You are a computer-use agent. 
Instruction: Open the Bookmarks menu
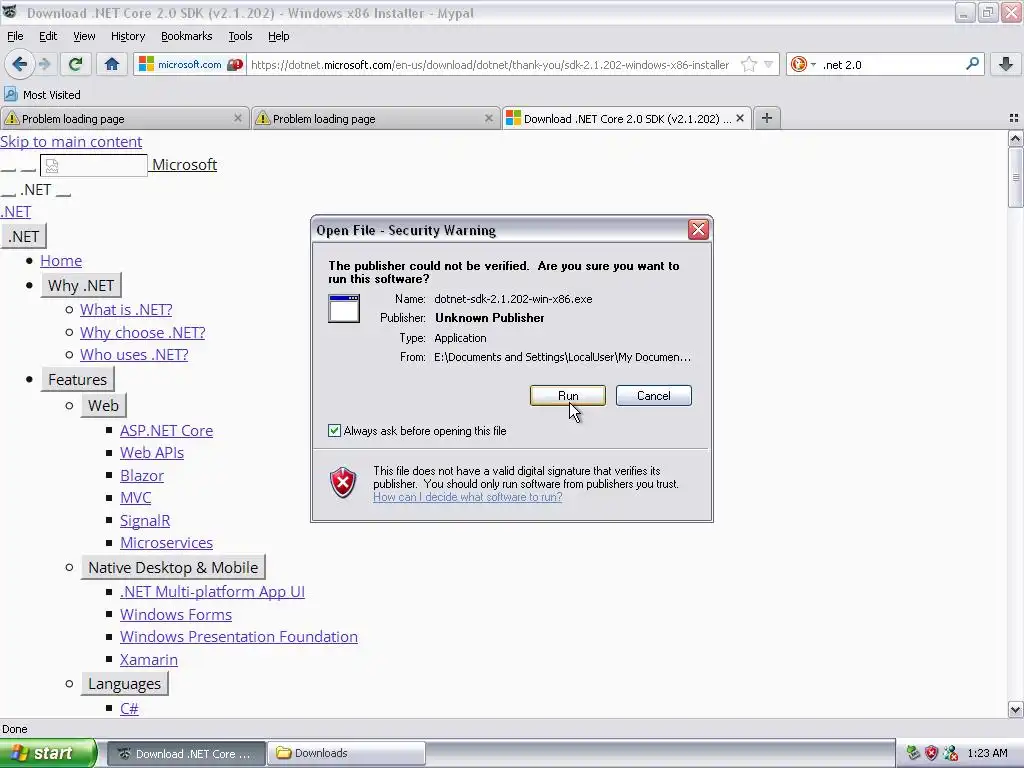point(186,36)
